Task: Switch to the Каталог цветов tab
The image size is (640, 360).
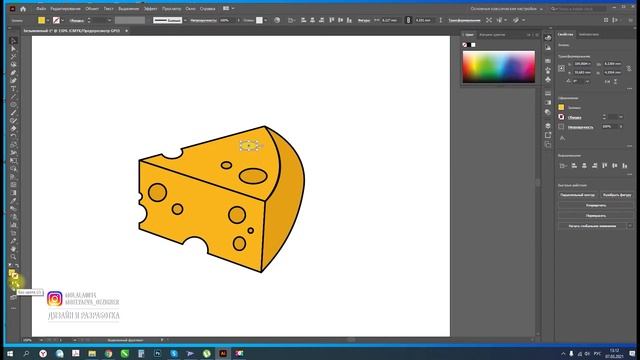Action: point(492,35)
